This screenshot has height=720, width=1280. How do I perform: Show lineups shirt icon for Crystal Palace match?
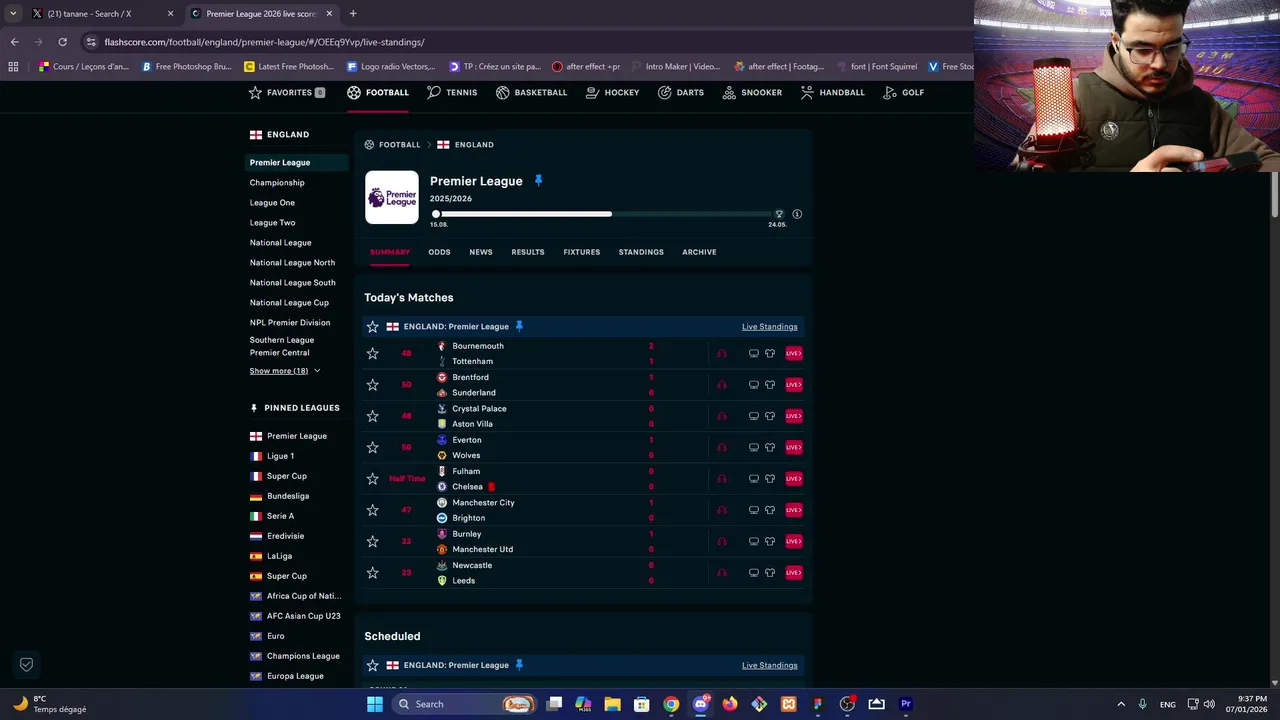click(770, 416)
